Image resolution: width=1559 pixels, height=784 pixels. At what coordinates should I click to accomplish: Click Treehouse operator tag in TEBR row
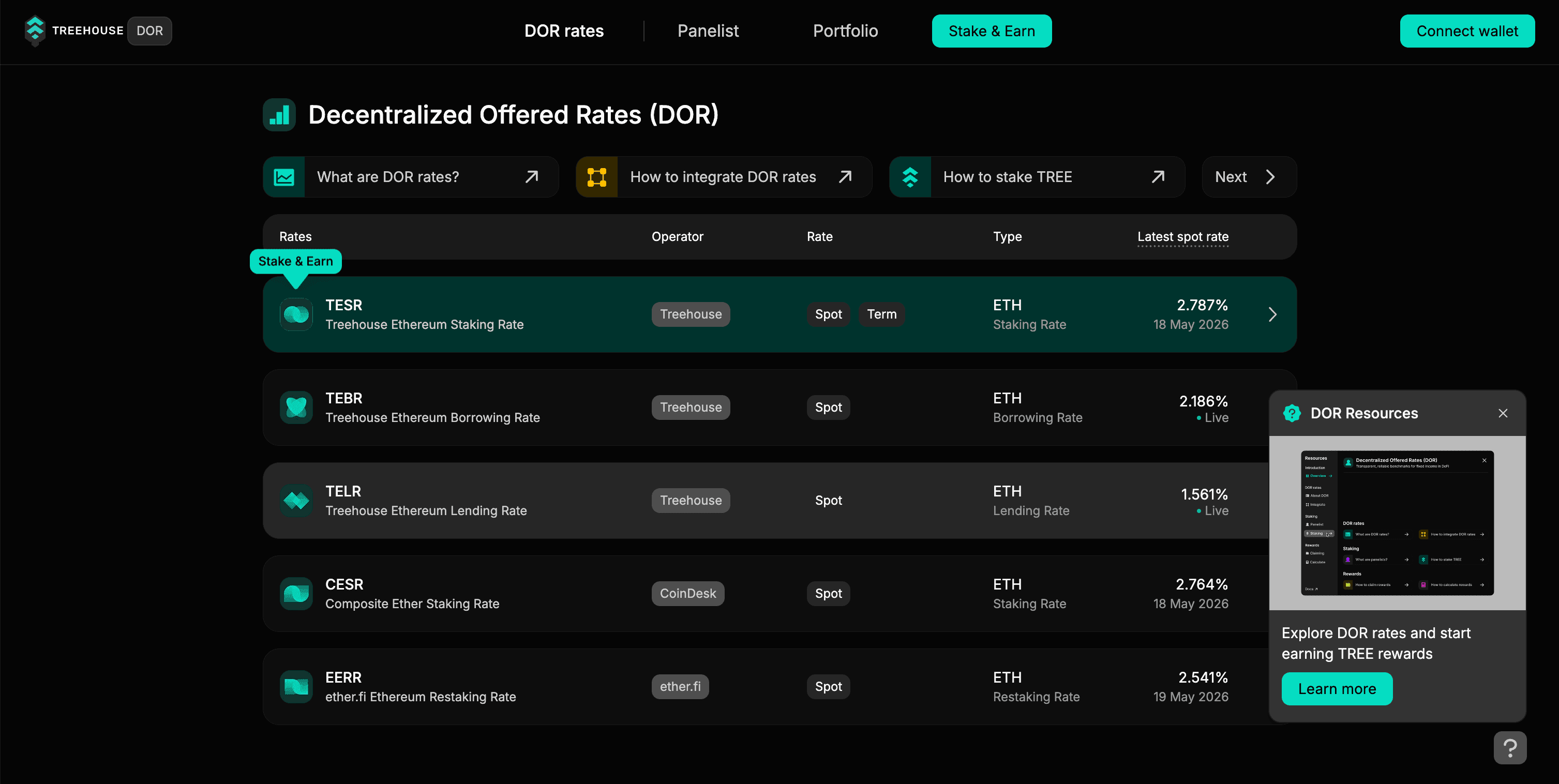point(691,408)
